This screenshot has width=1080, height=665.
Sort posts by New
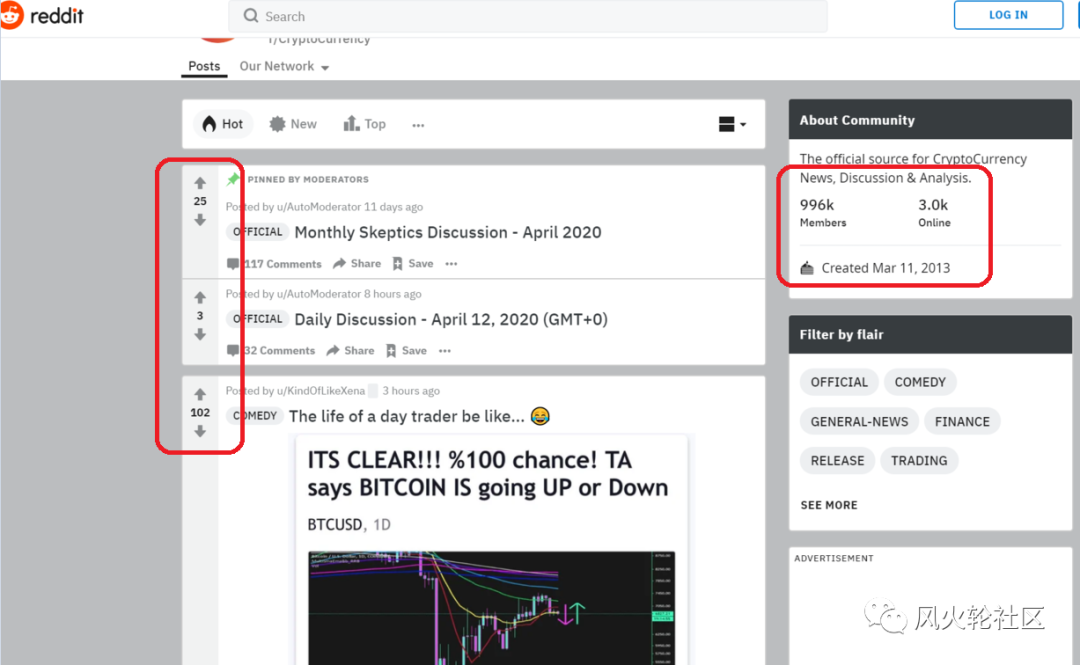[293, 124]
